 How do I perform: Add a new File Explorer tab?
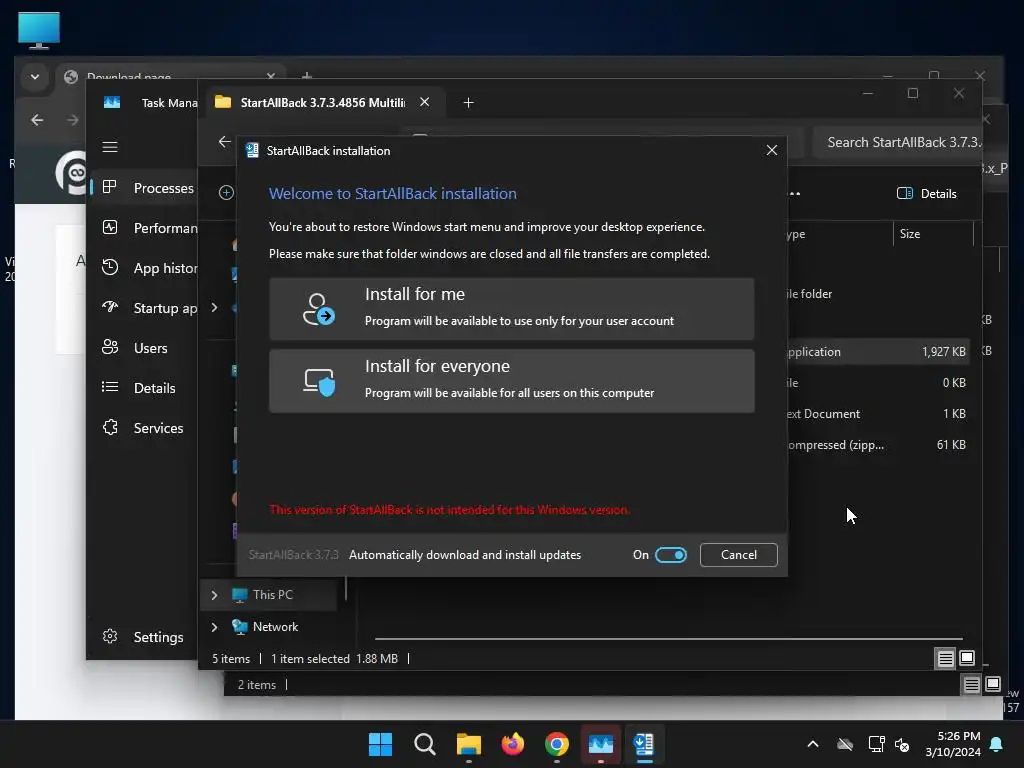[468, 103]
